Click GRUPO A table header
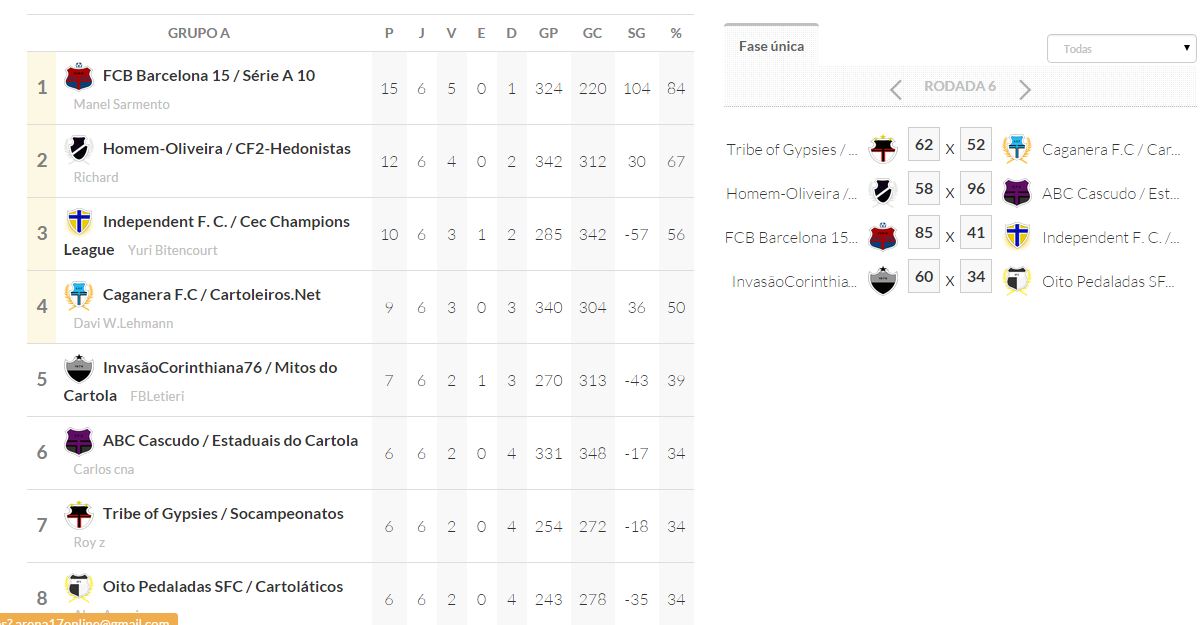Viewport: 1203px width, 625px height. [199, 33]
